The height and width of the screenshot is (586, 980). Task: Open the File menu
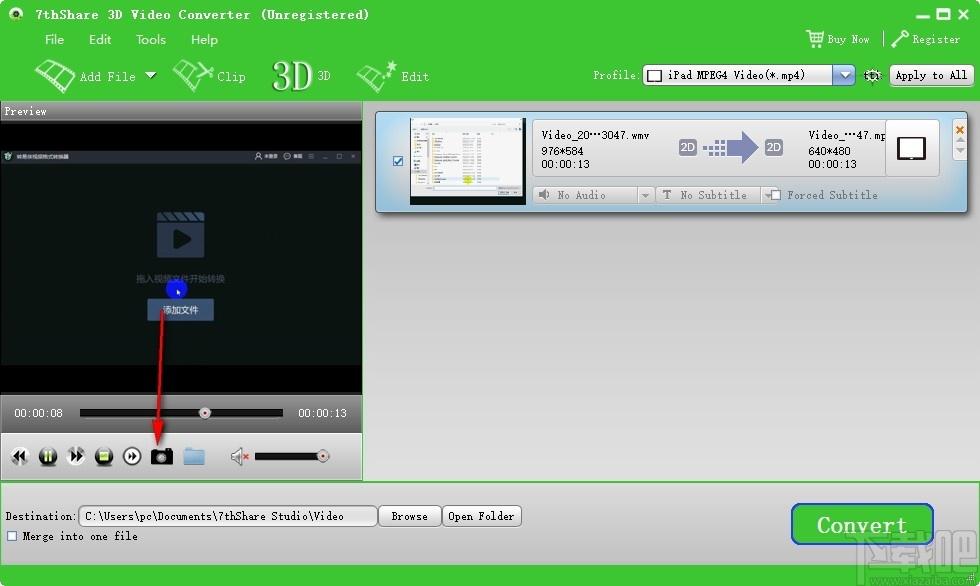pyautogui.click(x=54, y=39)
